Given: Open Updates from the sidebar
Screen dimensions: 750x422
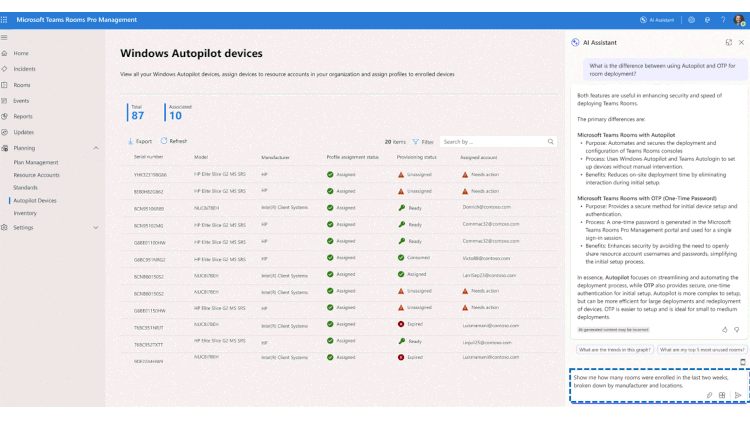Looking at the screenshot, I should pos(23,132).
